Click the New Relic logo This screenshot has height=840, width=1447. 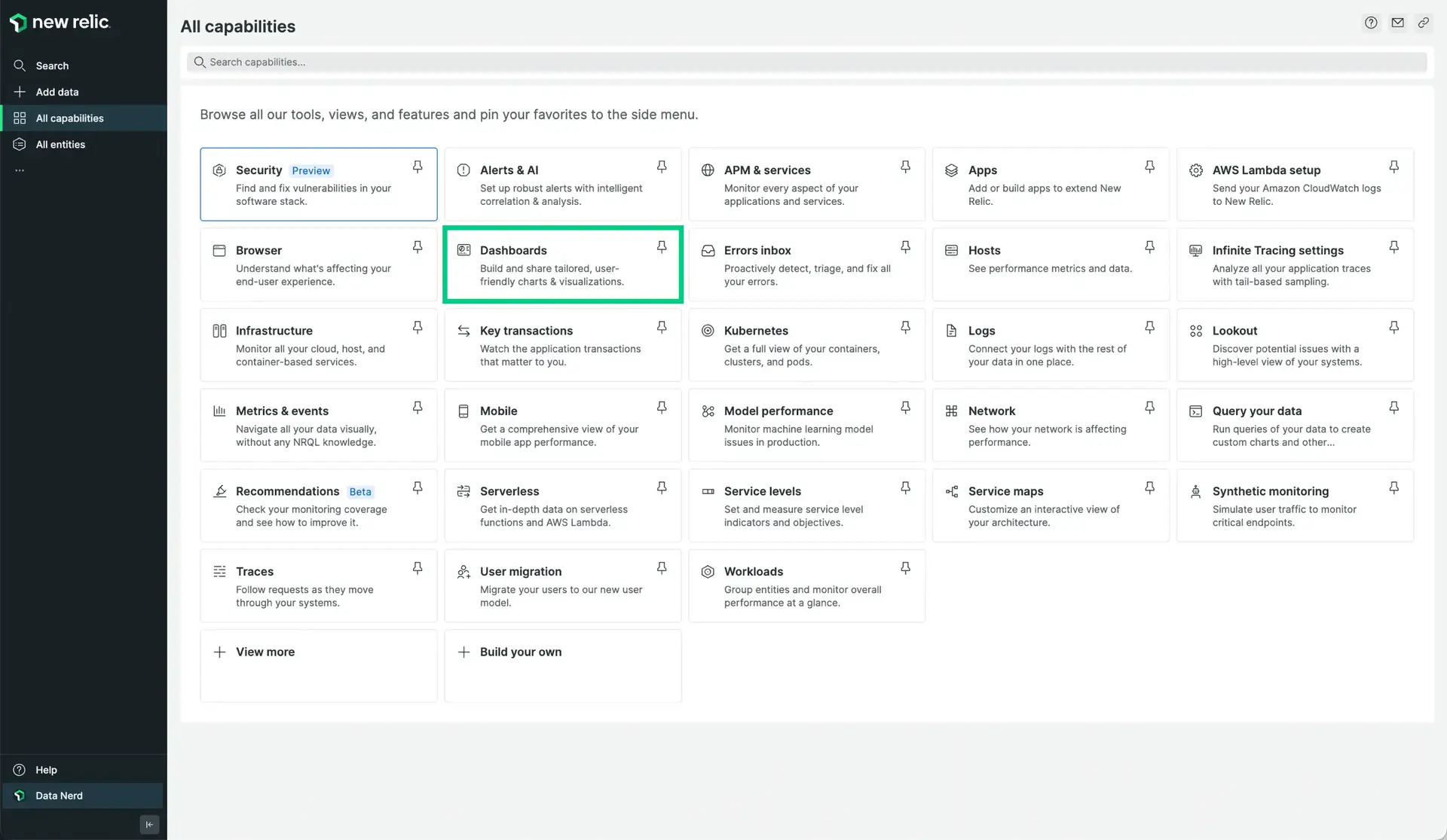(x=60, y=23)
